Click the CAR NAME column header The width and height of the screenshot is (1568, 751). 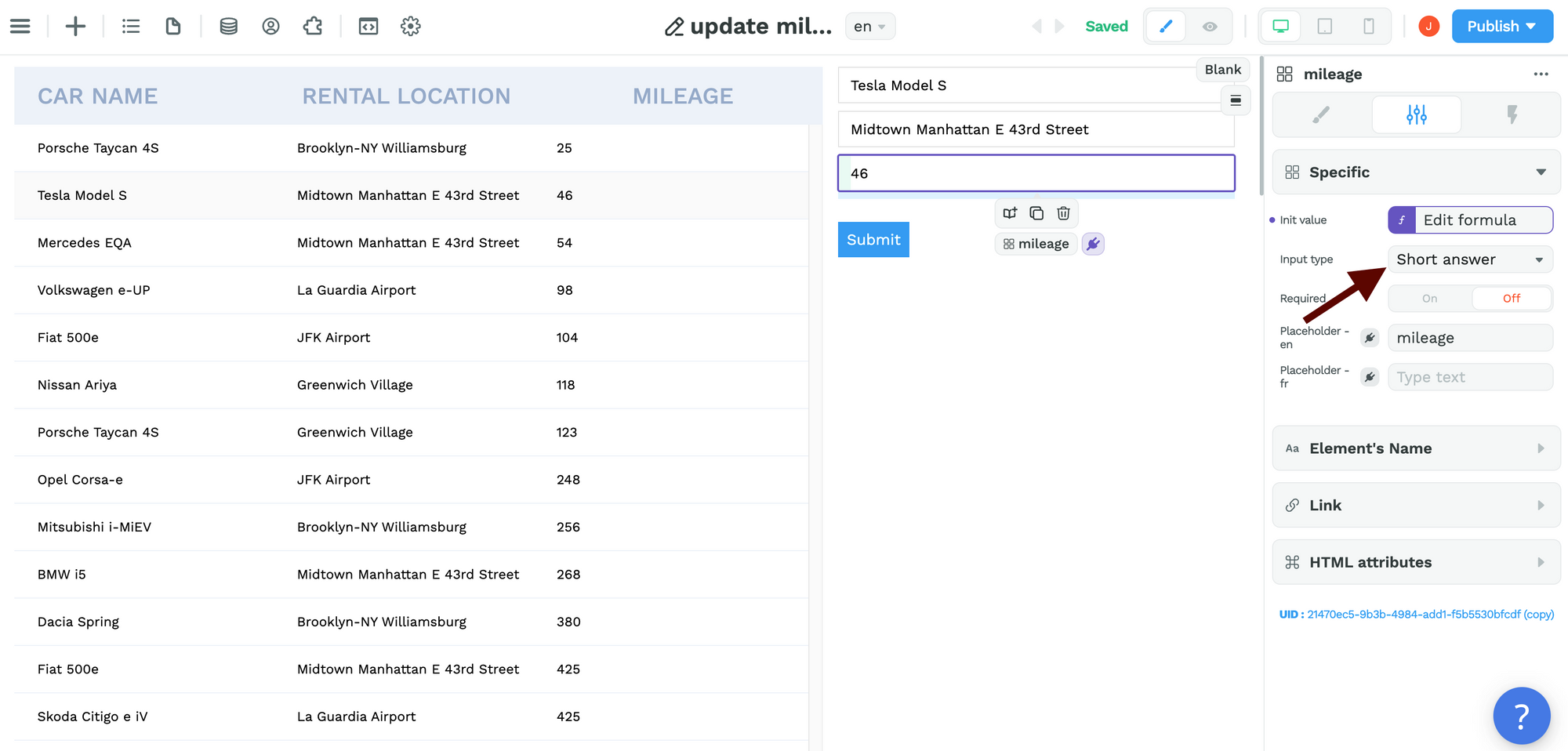[97, 96]
